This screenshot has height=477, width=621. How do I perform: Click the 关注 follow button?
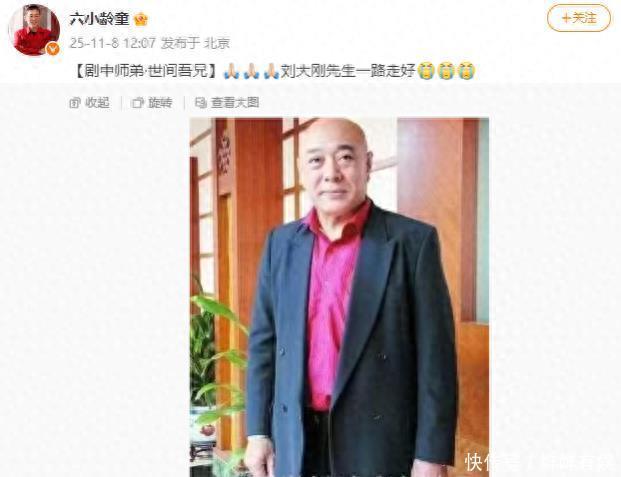pyautogui.click(x=579, y=18)
